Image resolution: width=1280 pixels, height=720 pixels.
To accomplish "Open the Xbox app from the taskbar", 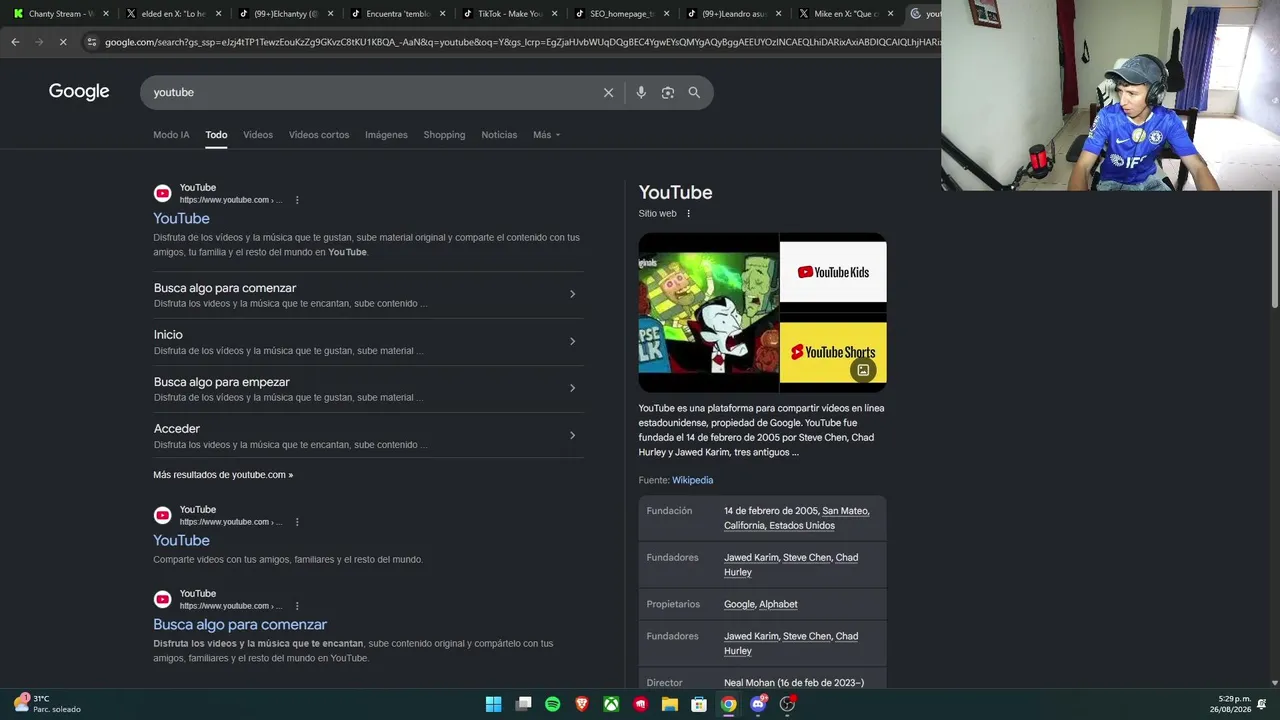I will [x=611, y=704].
